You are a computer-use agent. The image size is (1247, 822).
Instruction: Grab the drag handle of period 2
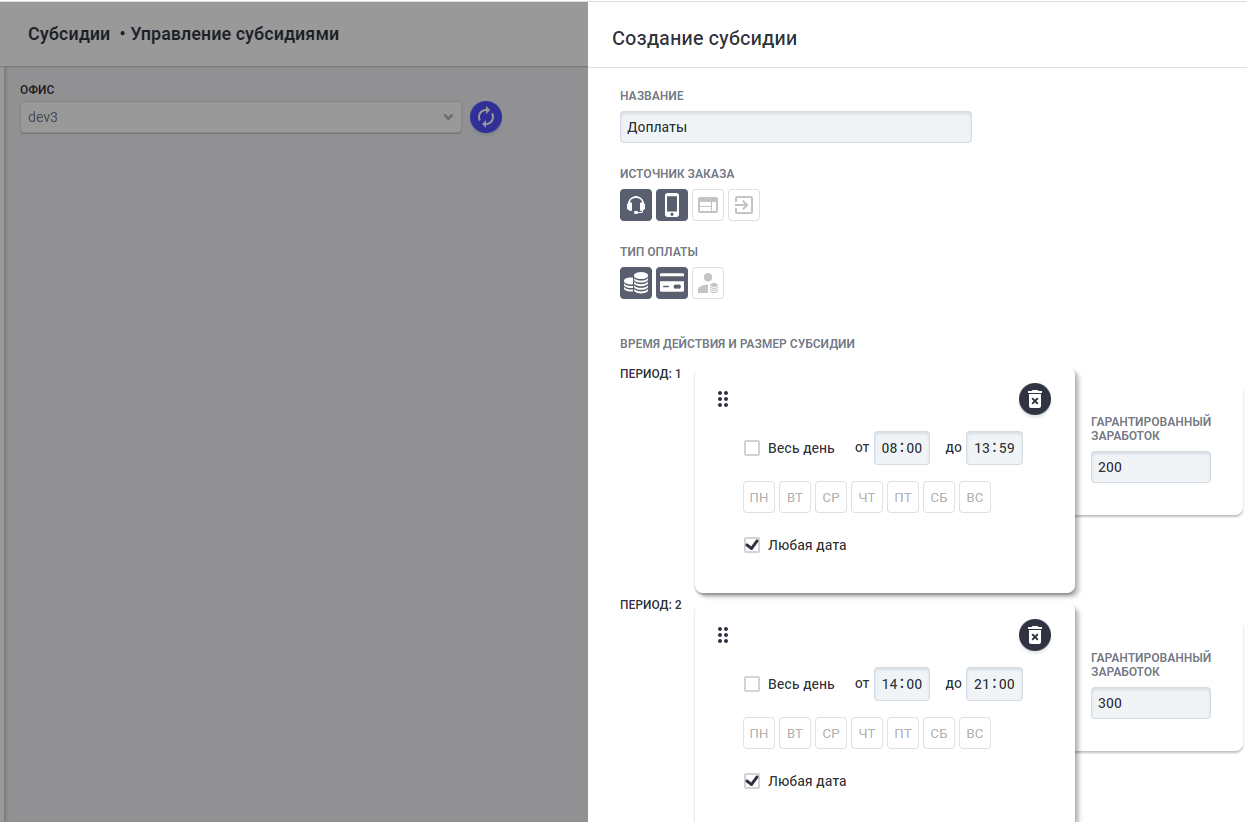point(723,635)
